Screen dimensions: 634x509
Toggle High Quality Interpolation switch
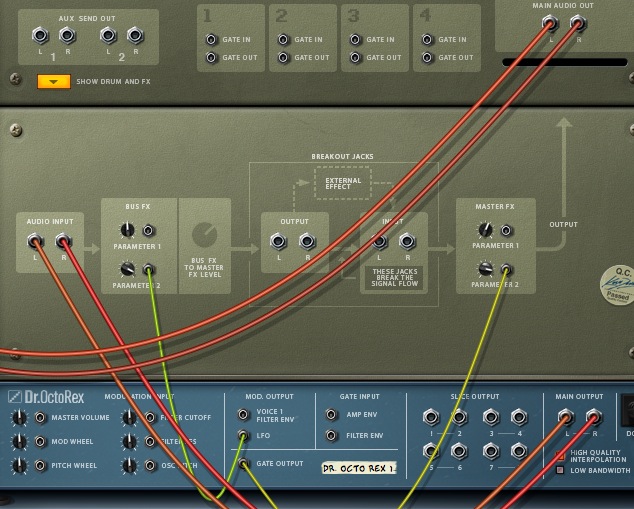pos(560,456)
